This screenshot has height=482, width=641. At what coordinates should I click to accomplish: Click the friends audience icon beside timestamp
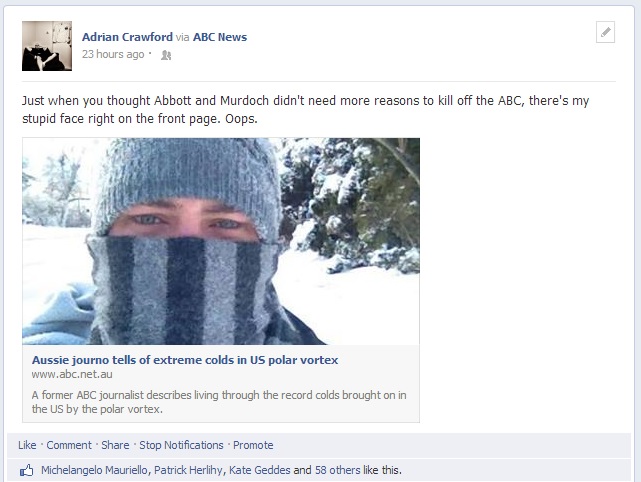click(x=166, y=55)
